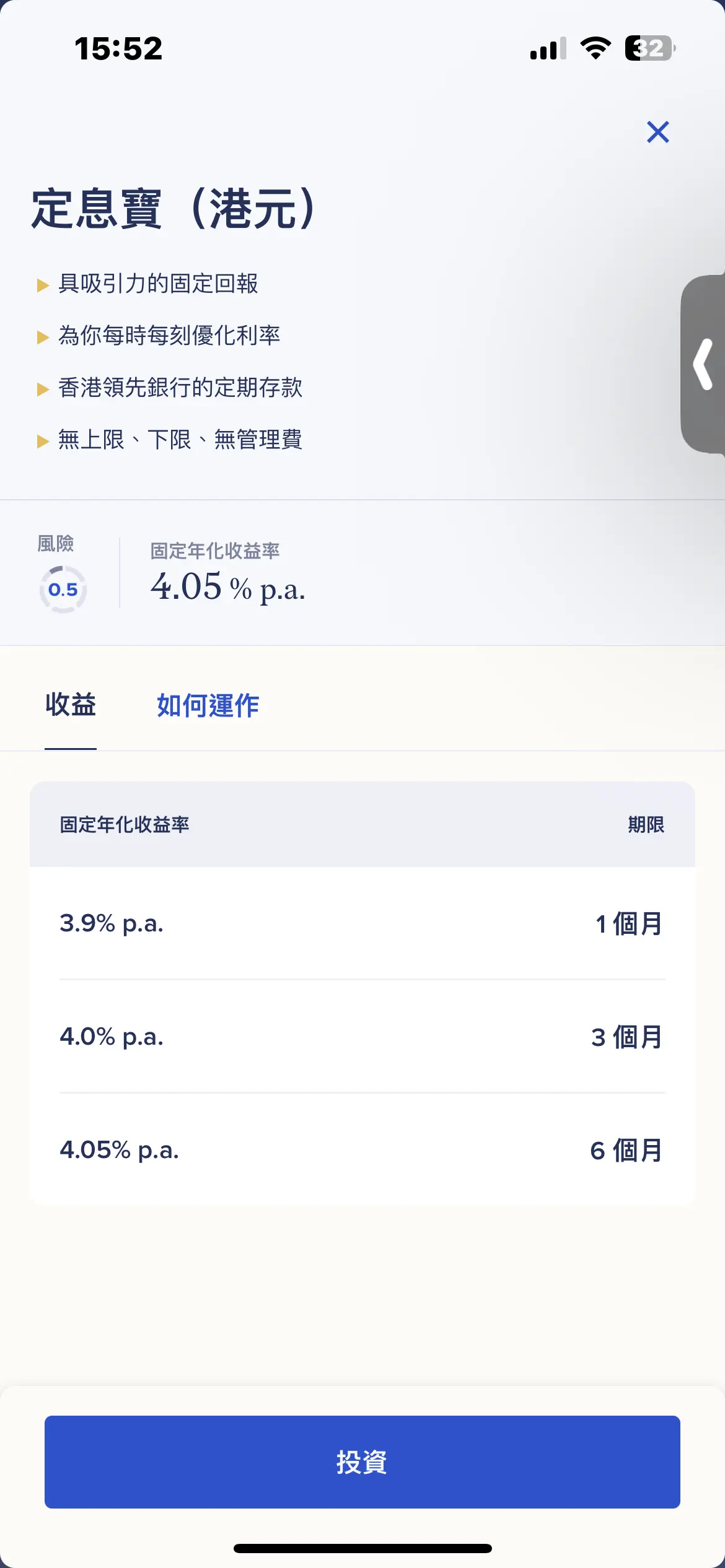The width and height of the screenshot is (725, 1568).
Task: Tap the yellow arrow beside 無上限、下限、無管理費
Action: (x=43, y=441)
